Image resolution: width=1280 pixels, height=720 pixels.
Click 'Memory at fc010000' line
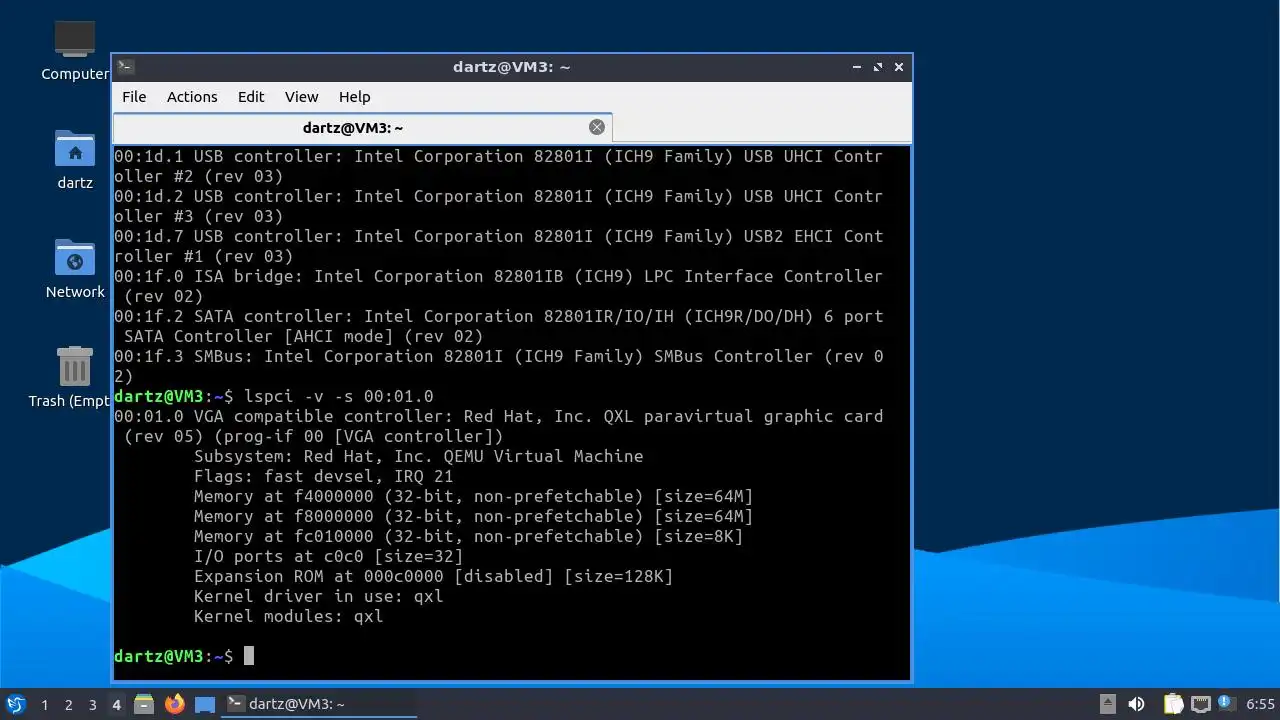468,536
